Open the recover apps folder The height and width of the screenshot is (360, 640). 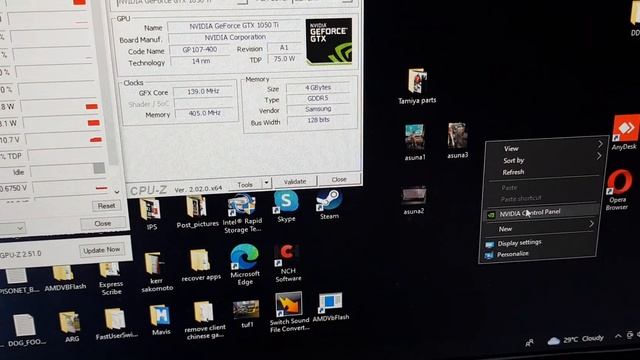[200, 260]
